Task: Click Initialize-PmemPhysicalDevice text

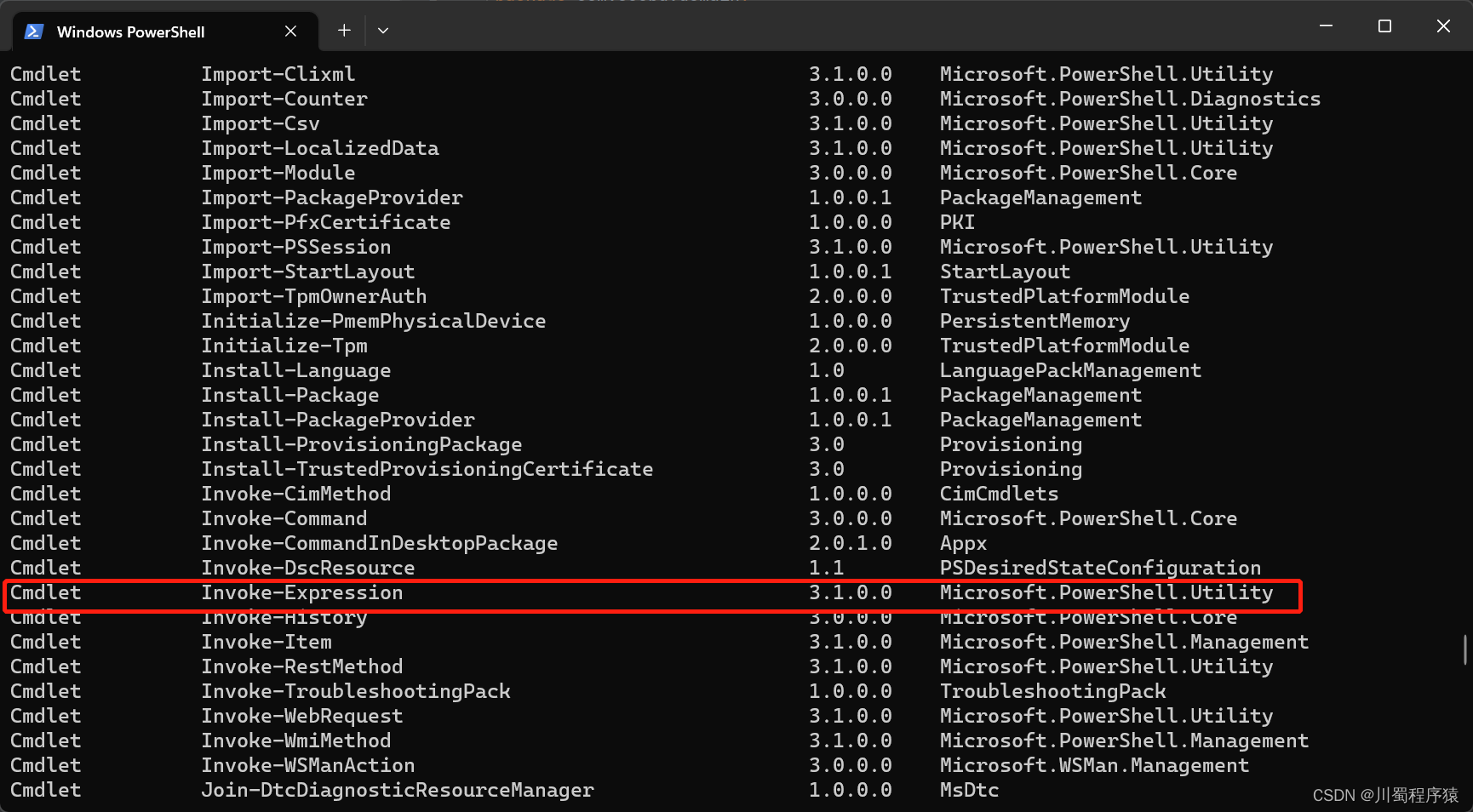Action: point(374,321)
